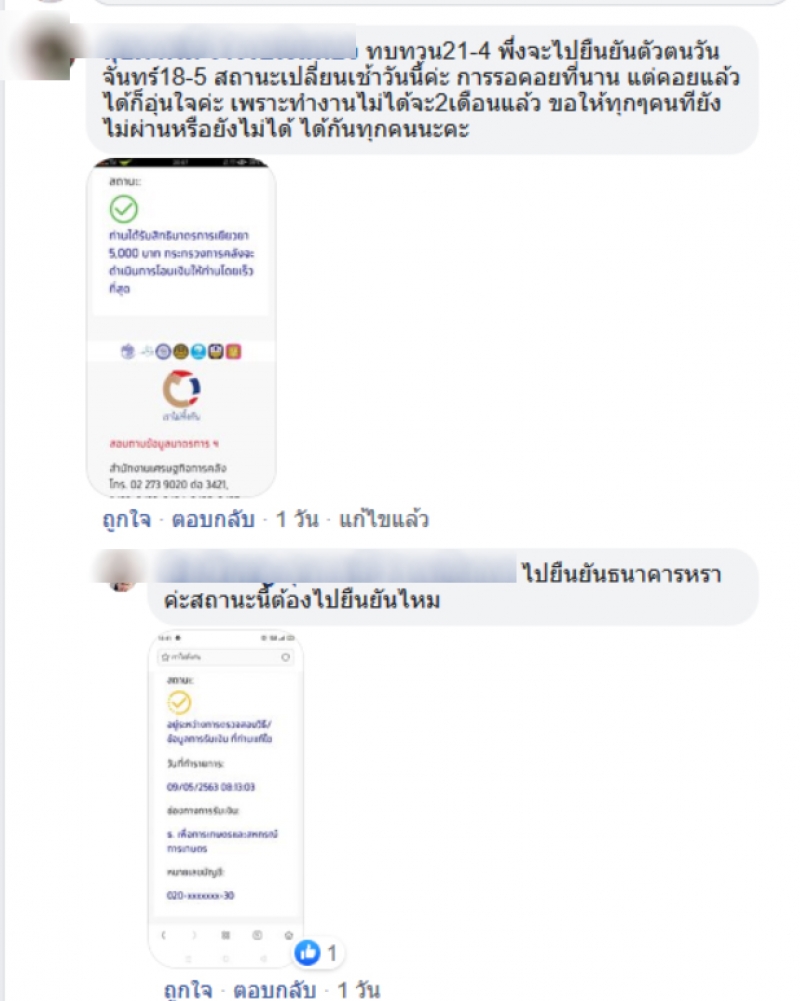Click refresh icon in phone screenshot address bar
Screen dimensions: 800x1001
click(x=285, y=657)
